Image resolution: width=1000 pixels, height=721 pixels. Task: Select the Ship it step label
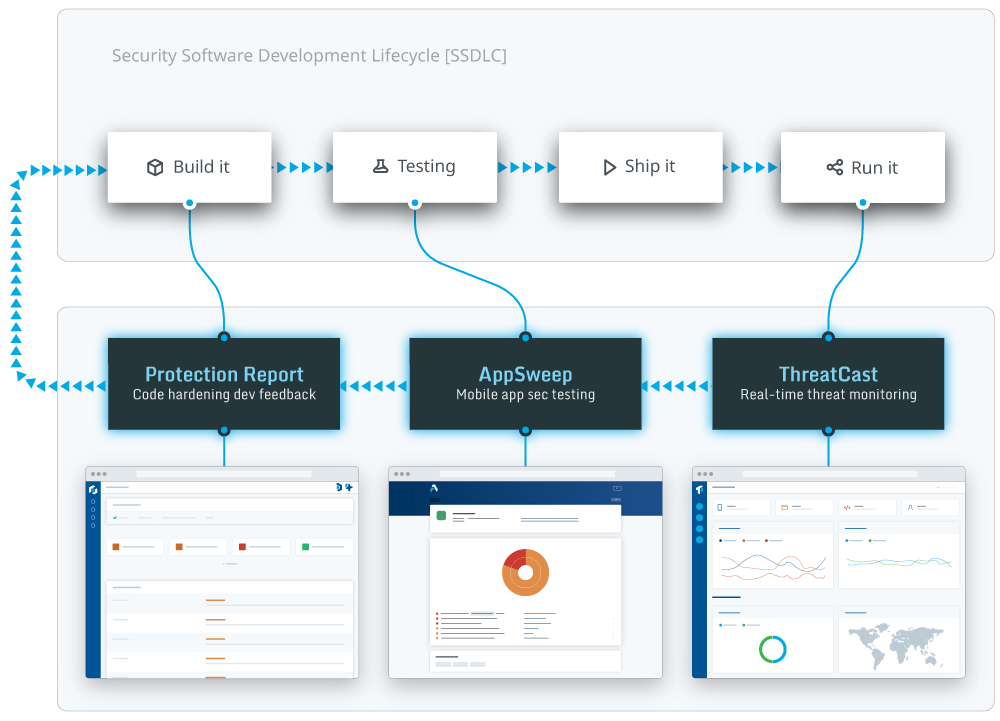click(649, 166)
